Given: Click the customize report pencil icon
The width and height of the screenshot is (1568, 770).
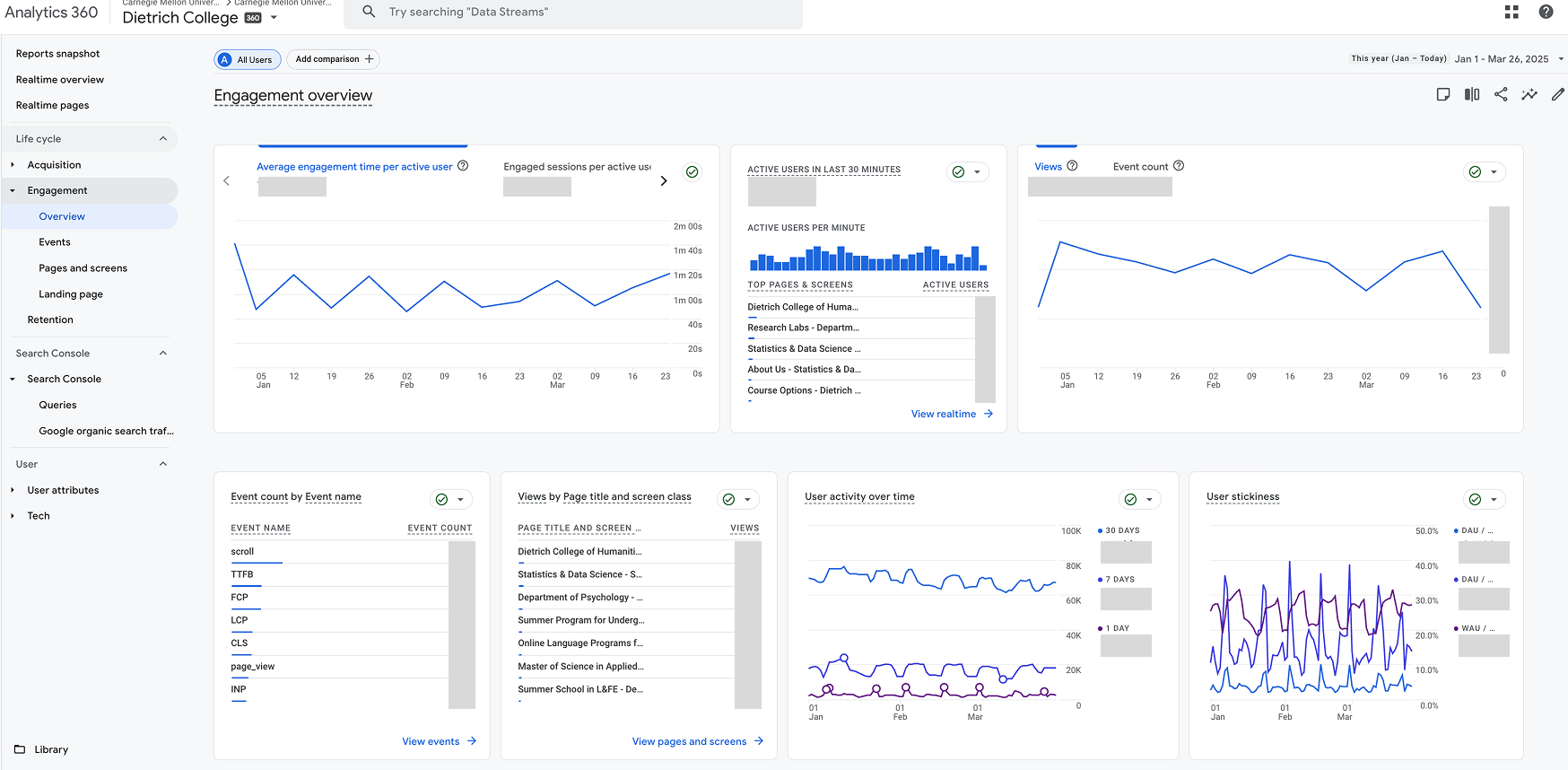Looking at the screenshot, I should (1558, 94).
